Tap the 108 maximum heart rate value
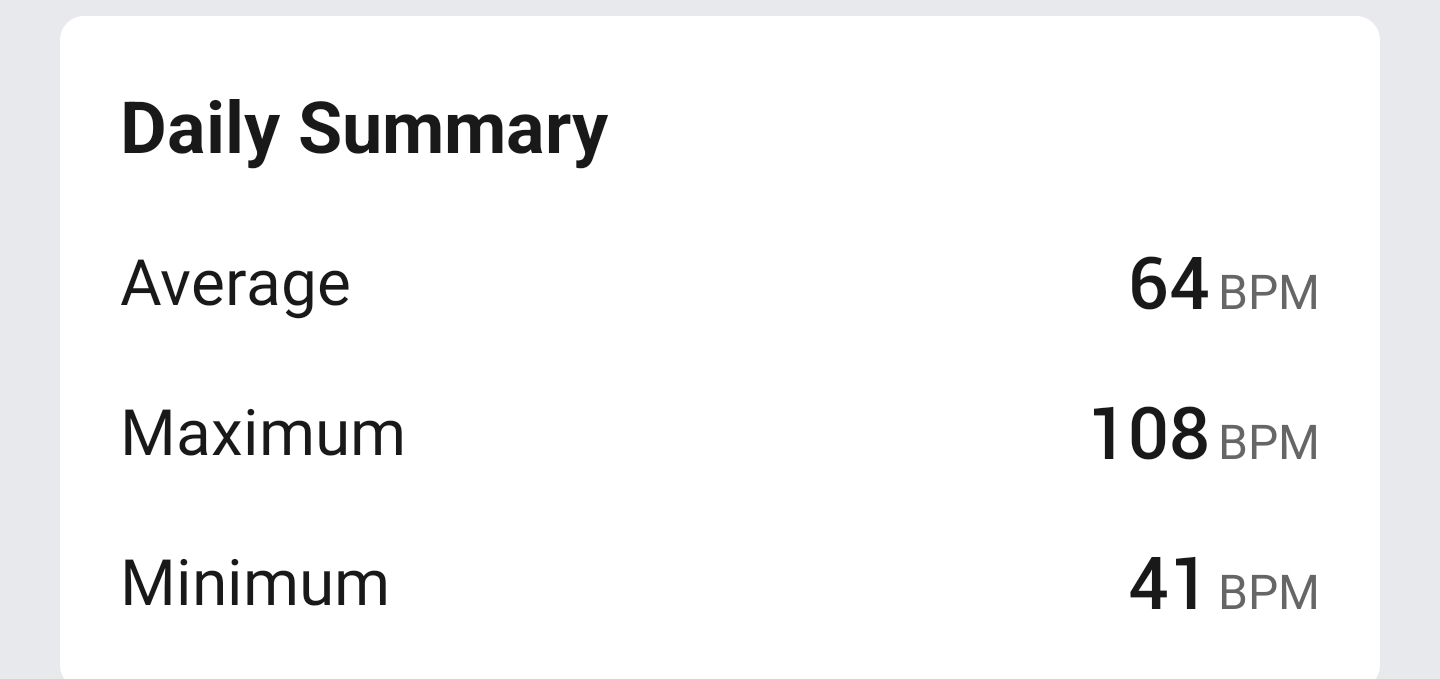Viewport: 1440px width, 679px height. pyautogui.click(x=1149, y=435)
